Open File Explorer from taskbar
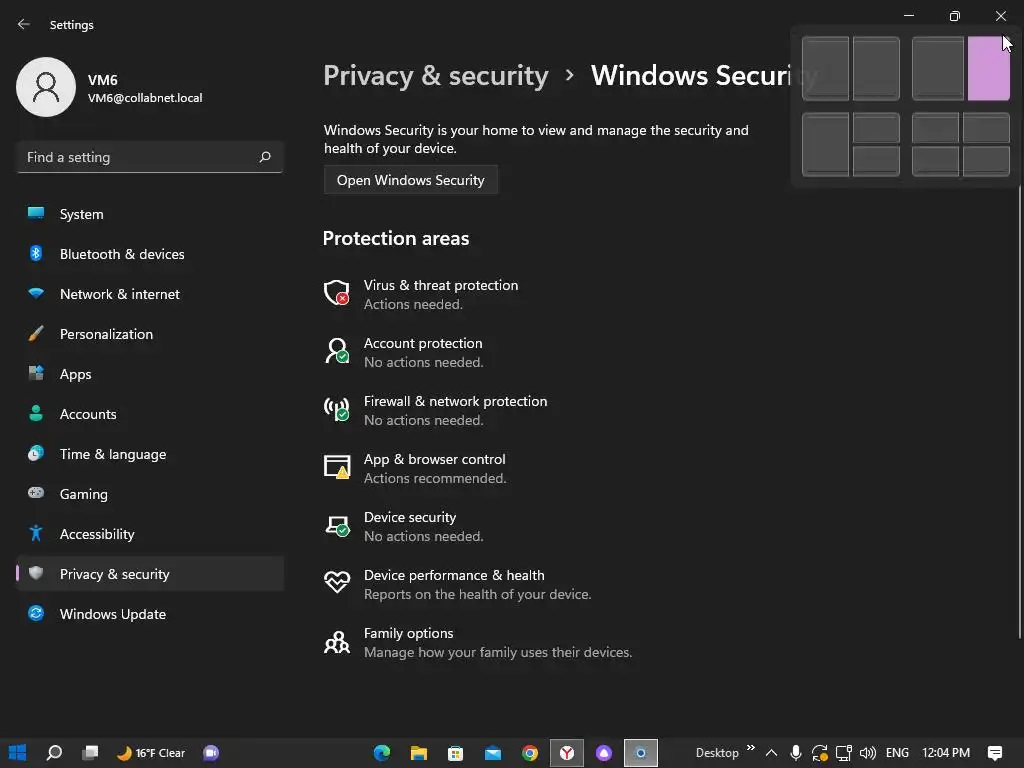Screen dimensions: 1024x768 point(419,753)
